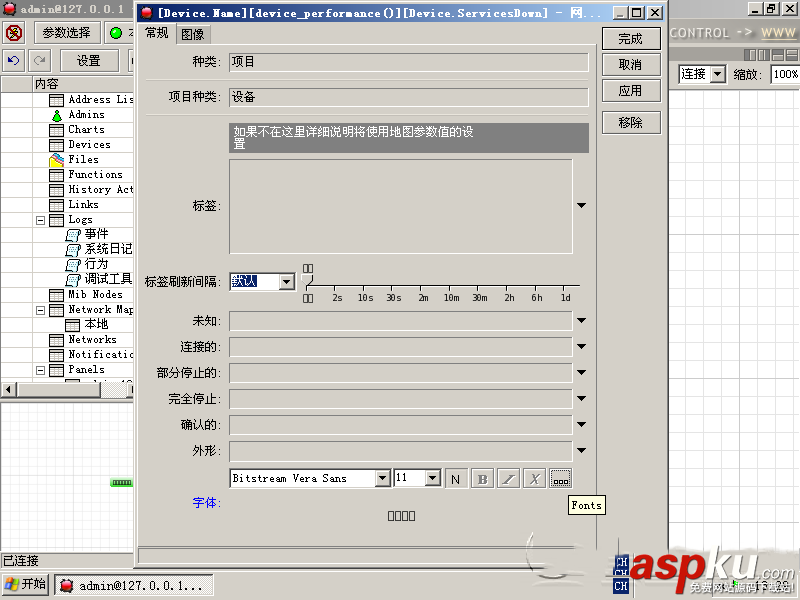
Task: Open the 参数选择 button
Action: (x=66, y=33)
